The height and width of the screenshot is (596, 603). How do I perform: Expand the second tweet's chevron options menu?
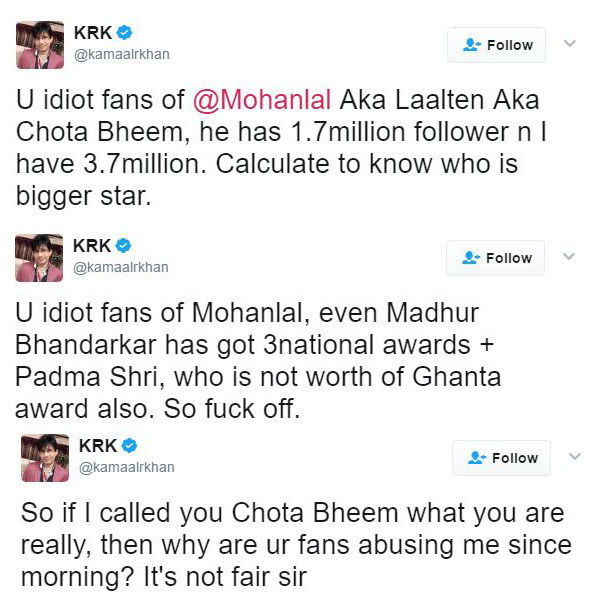[569, 256]
